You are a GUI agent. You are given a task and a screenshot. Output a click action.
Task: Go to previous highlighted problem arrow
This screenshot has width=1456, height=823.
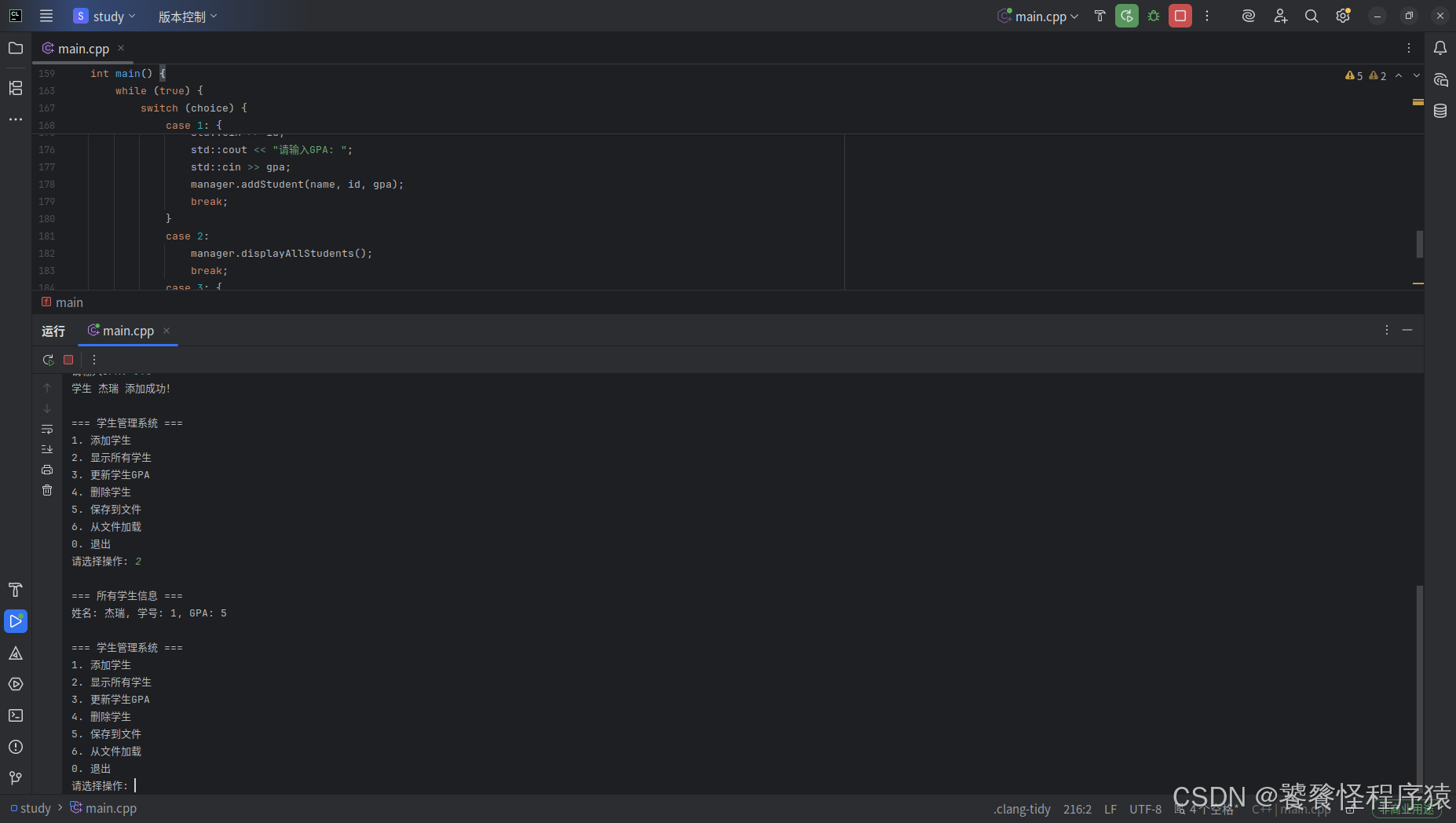tap(1399, 75)
